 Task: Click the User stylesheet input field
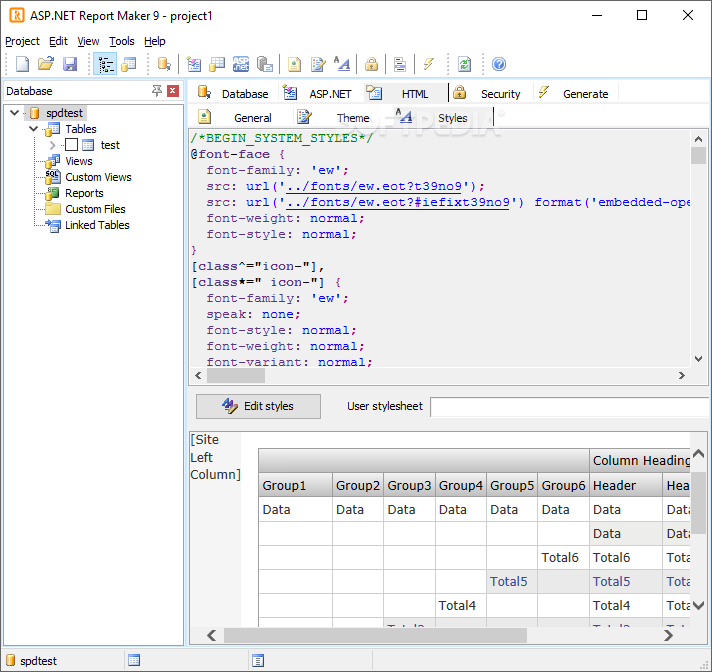[x=569, y=407]
